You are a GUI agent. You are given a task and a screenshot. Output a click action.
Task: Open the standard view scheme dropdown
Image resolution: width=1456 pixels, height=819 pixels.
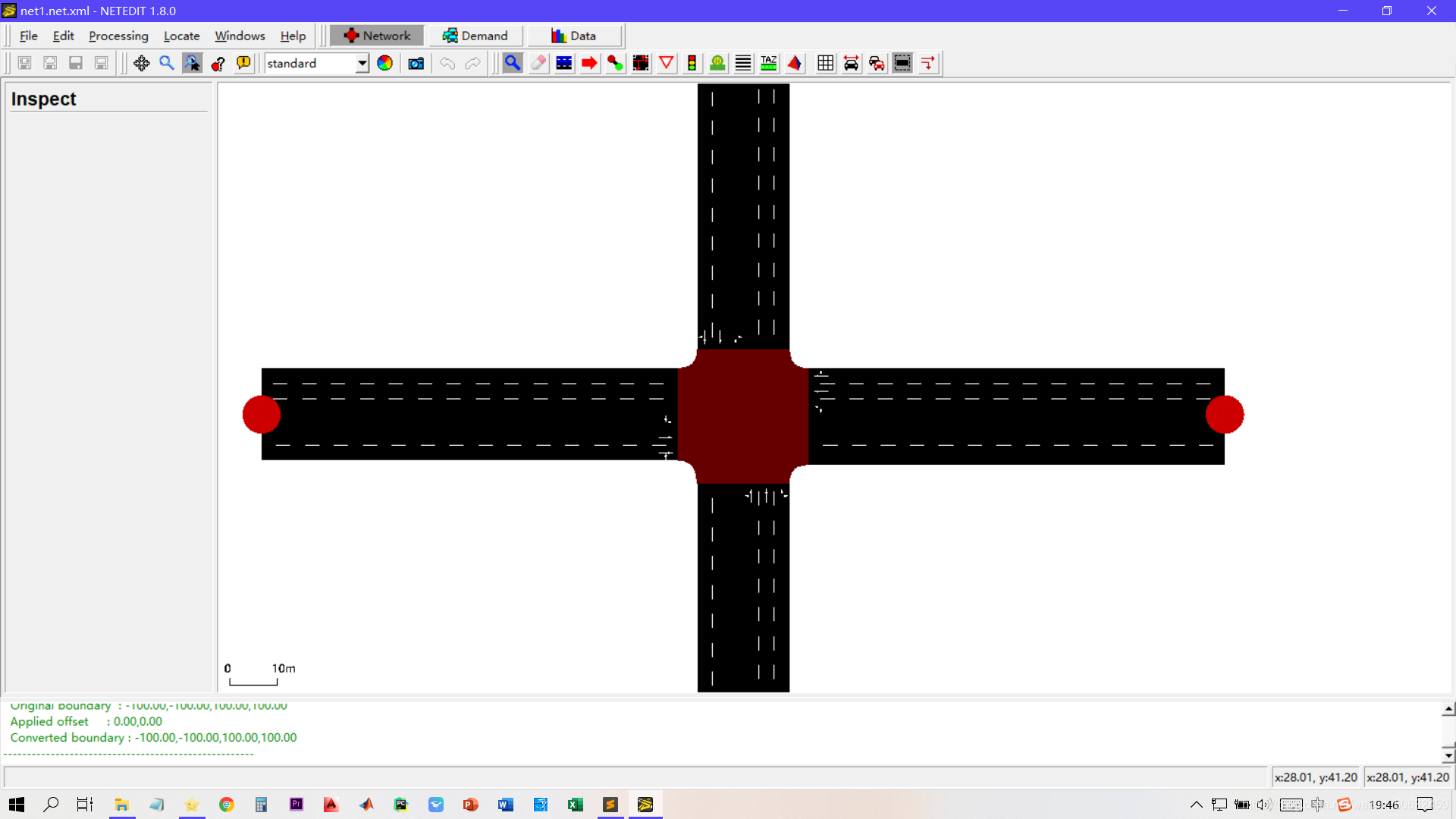[362, 63]
